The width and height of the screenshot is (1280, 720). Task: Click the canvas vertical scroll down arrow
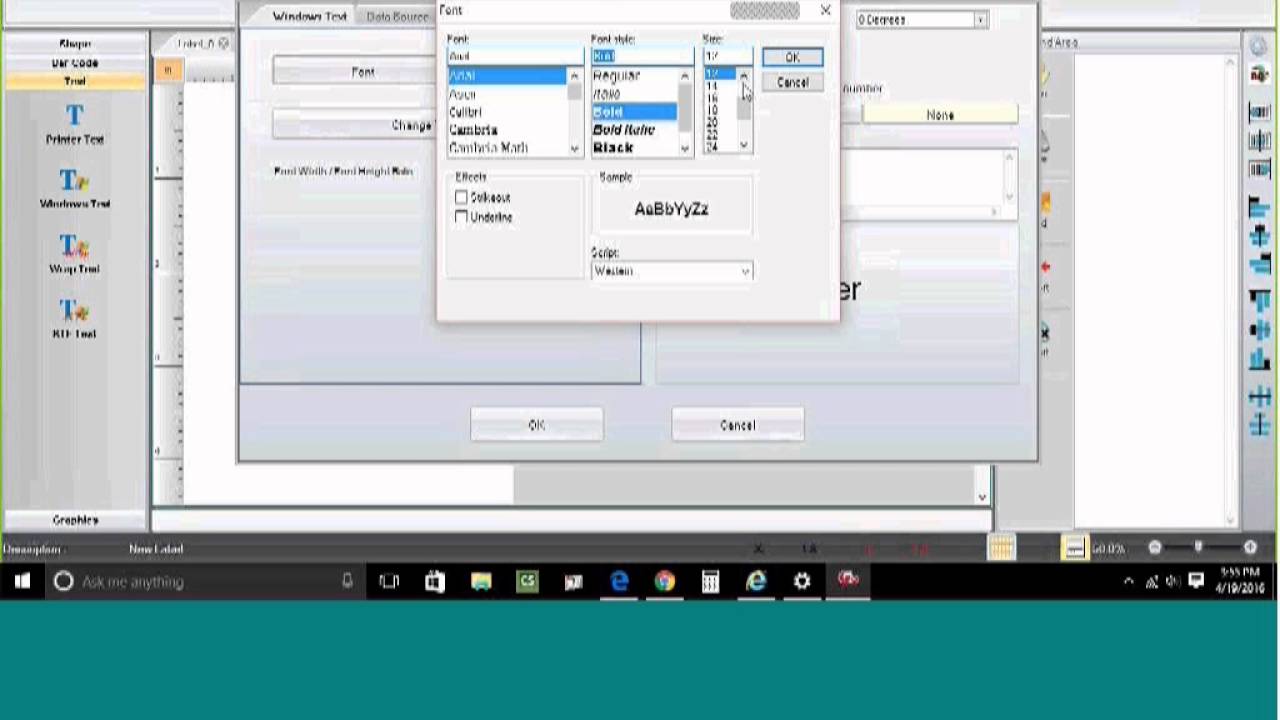[982, 496]
